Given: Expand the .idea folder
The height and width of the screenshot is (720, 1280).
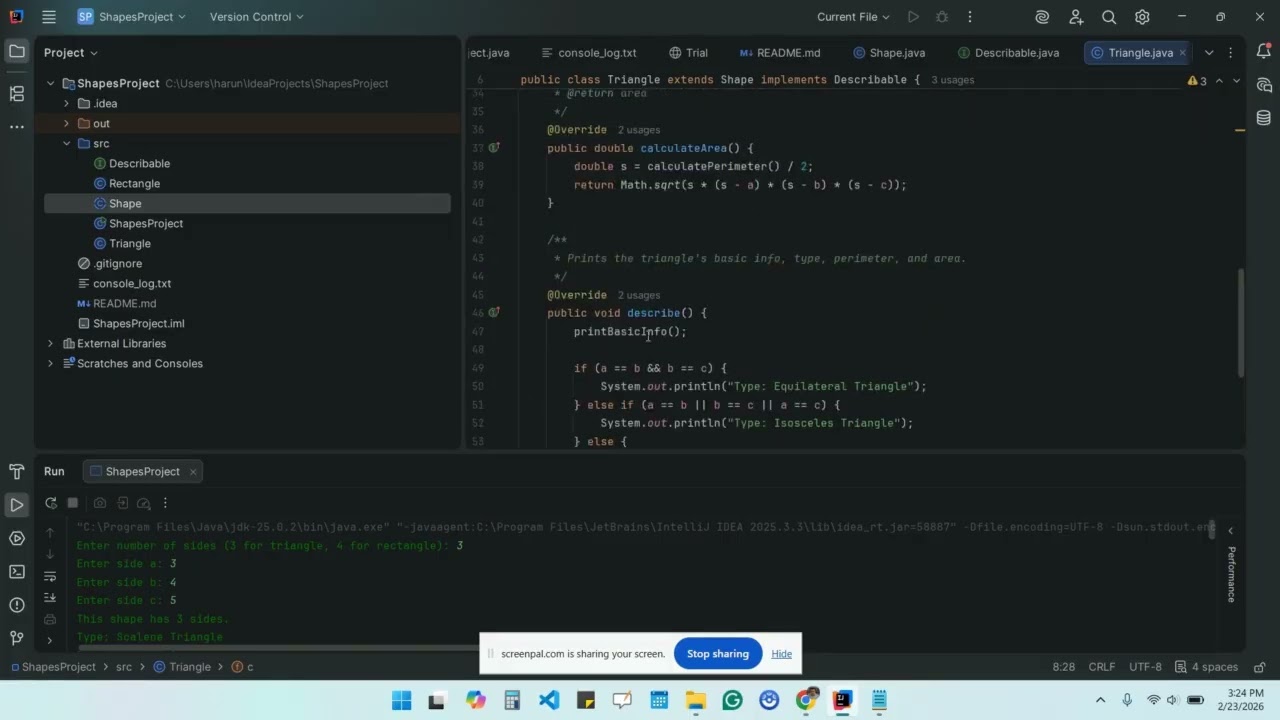Looking at the screenshot, I should (66, 103).
